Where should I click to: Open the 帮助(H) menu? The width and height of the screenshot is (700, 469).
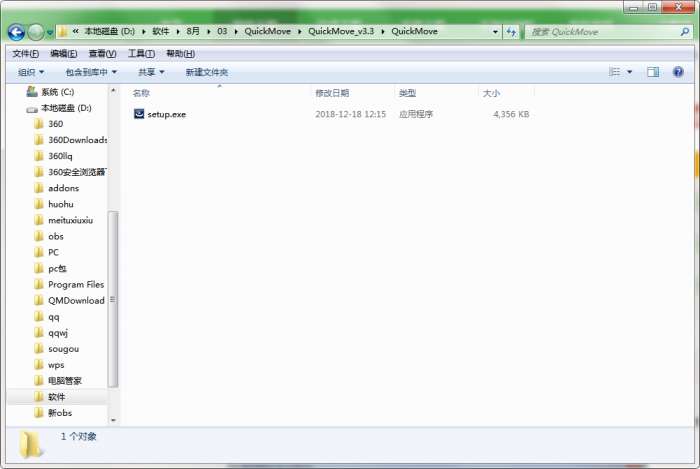coord(180,54)
